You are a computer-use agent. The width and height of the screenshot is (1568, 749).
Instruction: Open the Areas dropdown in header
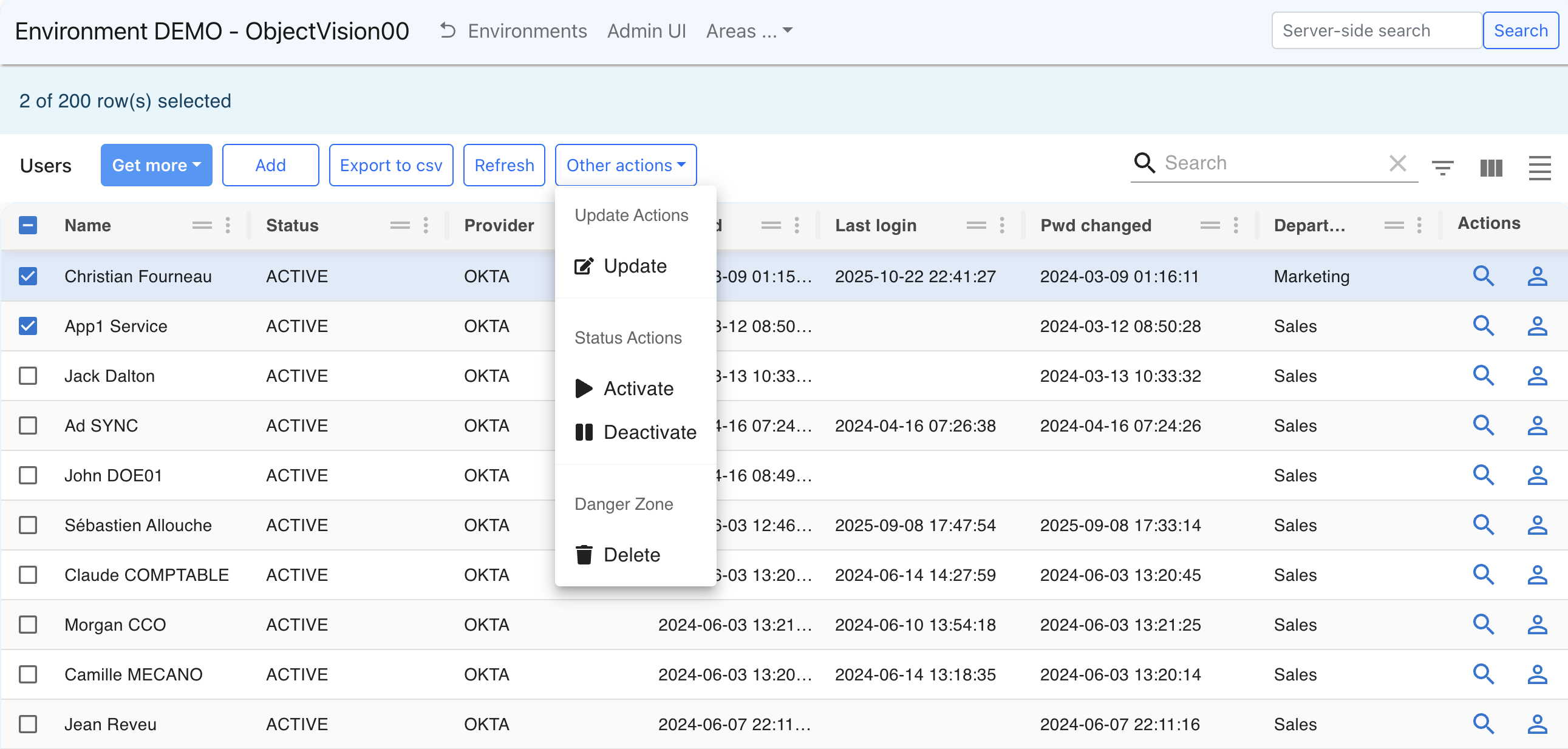click(749, 31)
